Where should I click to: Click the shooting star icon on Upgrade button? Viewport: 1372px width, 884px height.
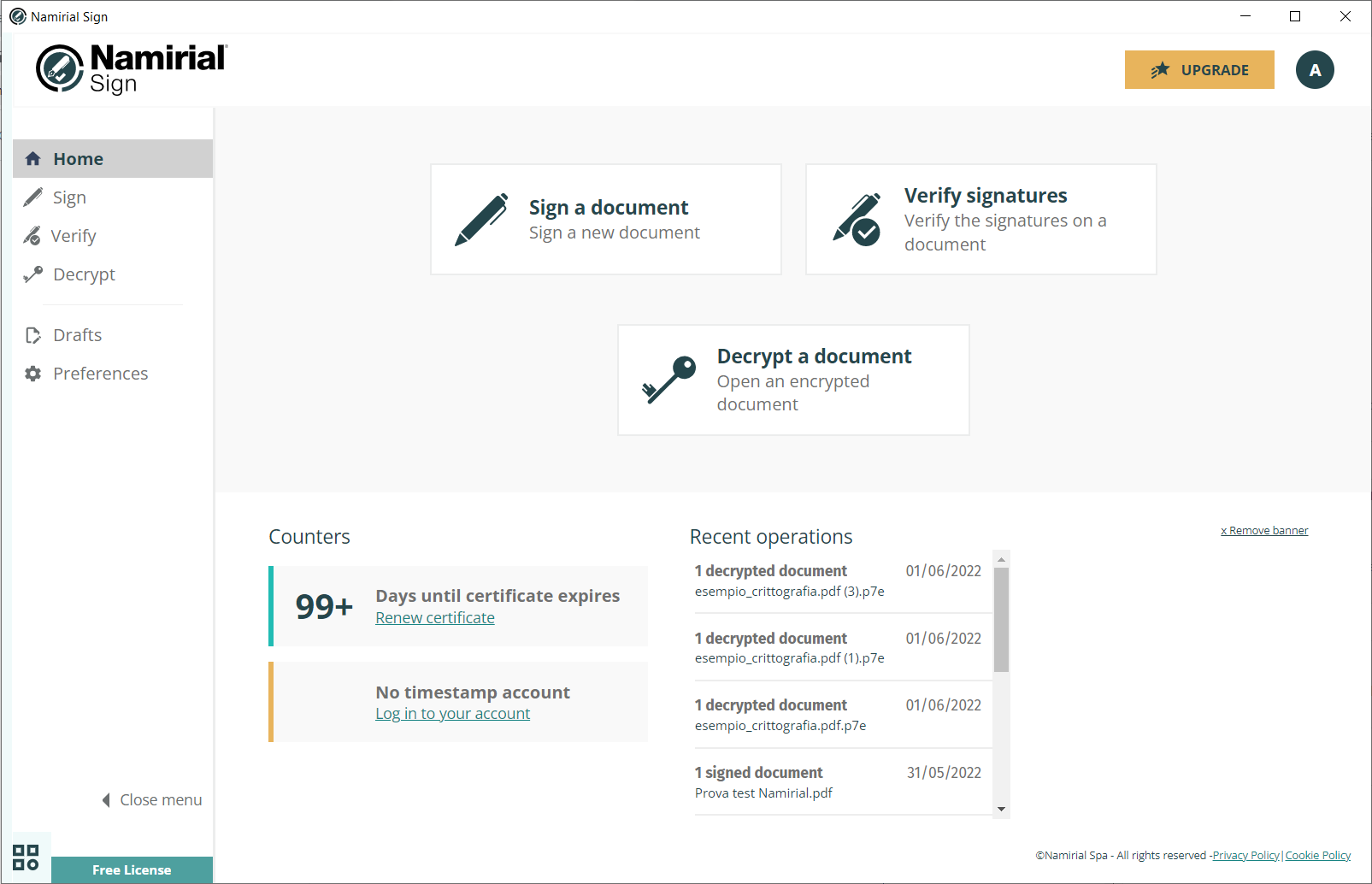point(1160,70)
